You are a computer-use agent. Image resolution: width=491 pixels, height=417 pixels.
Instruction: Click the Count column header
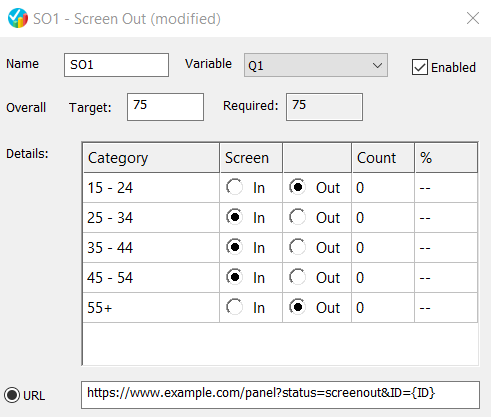(383, 158)
